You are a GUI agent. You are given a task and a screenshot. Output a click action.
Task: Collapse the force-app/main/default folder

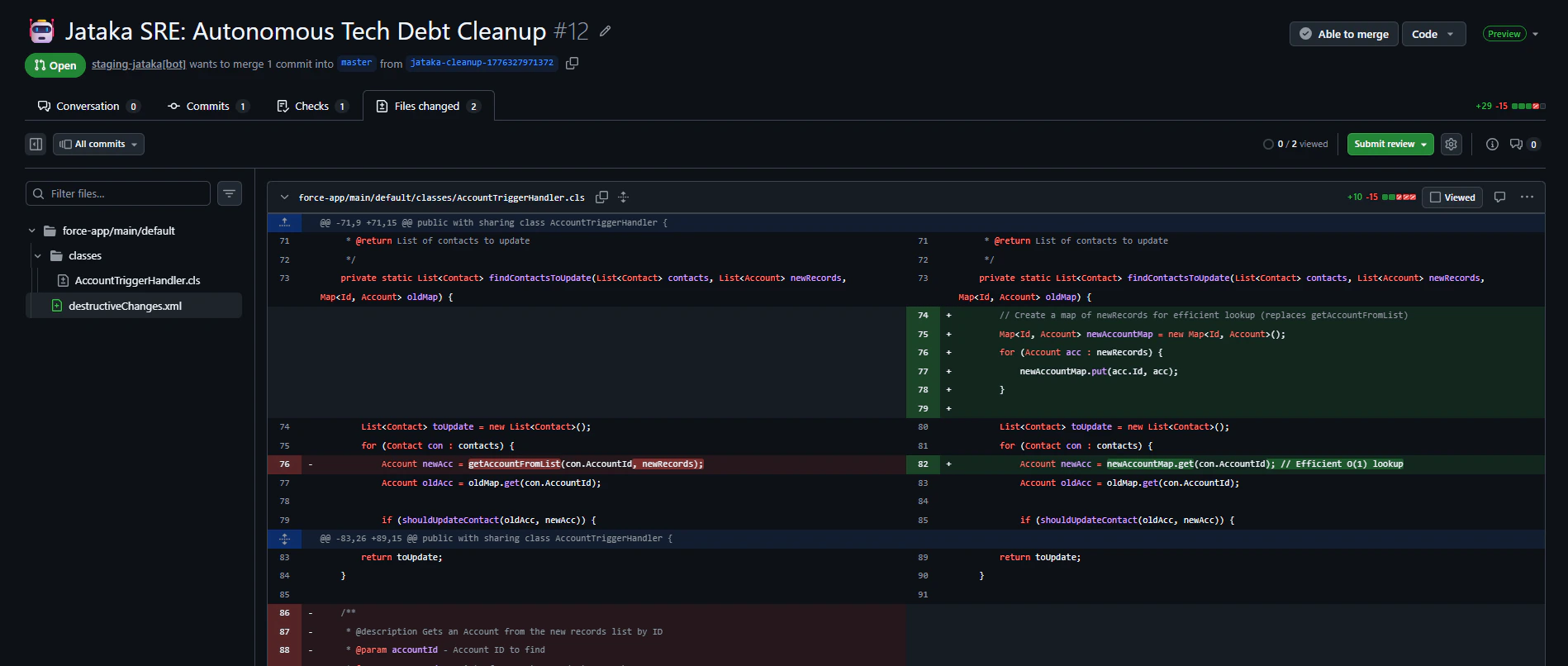point(32,231)
